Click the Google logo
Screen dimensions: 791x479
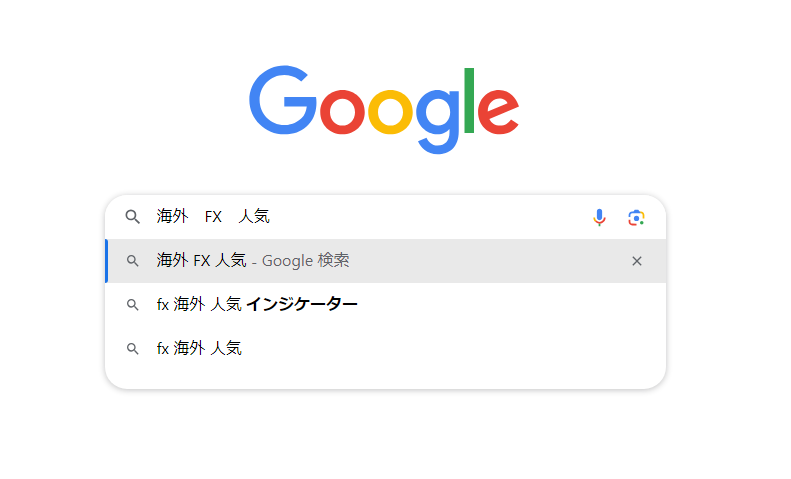[x=384, y=108]
